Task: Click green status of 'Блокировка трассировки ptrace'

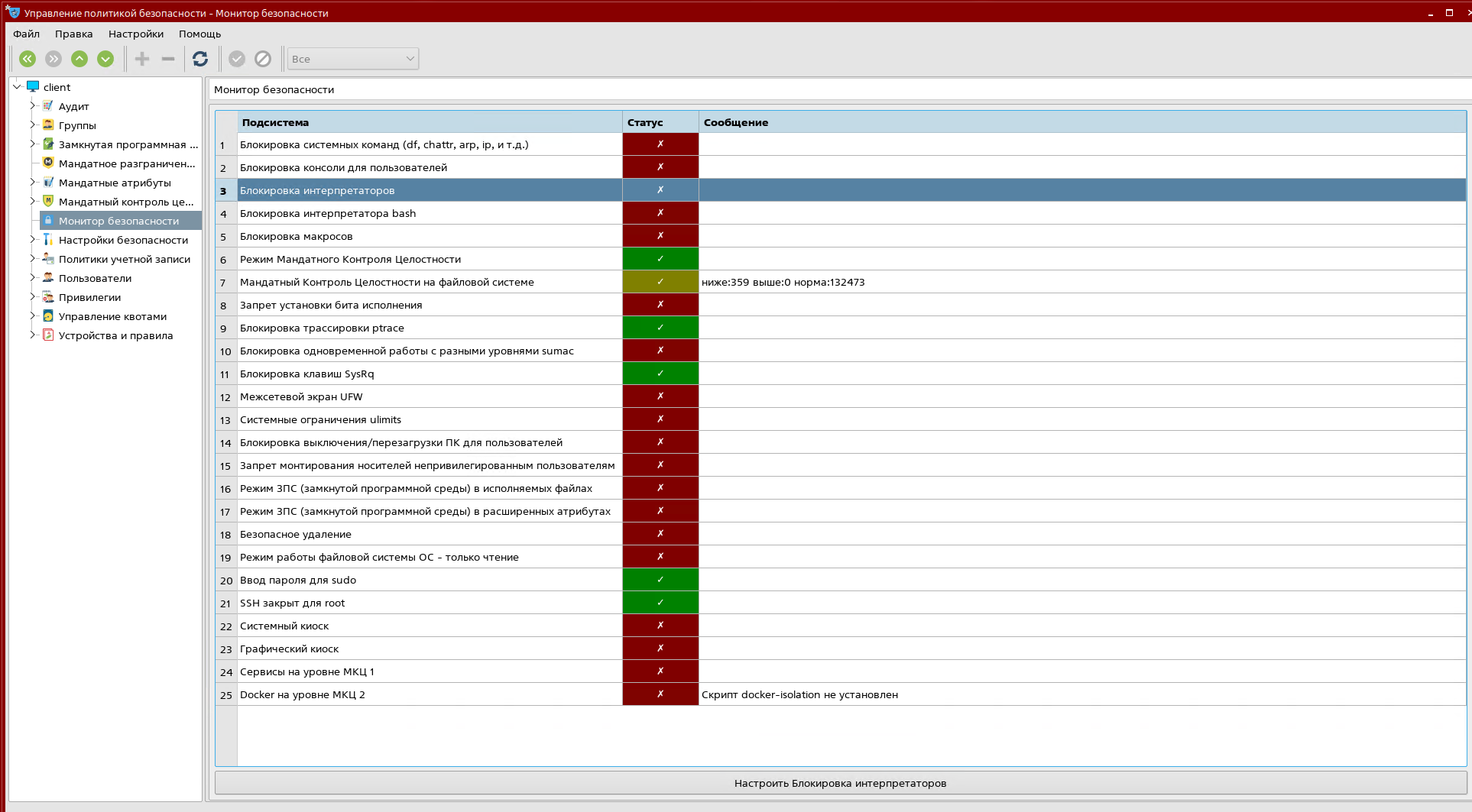Action: [660, 328]
